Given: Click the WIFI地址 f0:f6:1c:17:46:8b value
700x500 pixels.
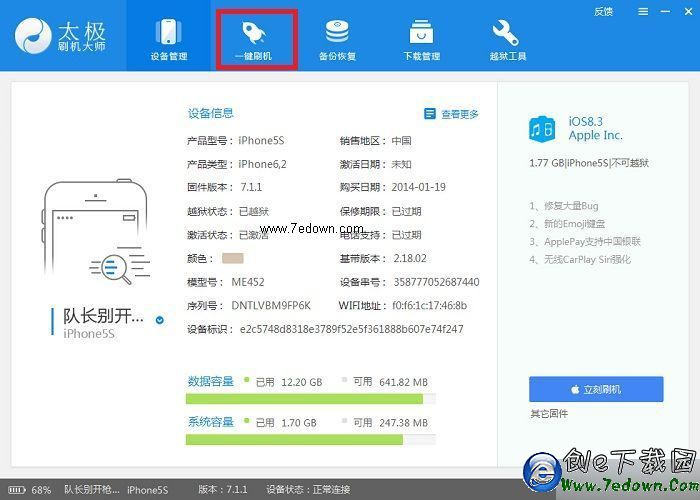Looking at the screenshot, I should click(429, 305).
